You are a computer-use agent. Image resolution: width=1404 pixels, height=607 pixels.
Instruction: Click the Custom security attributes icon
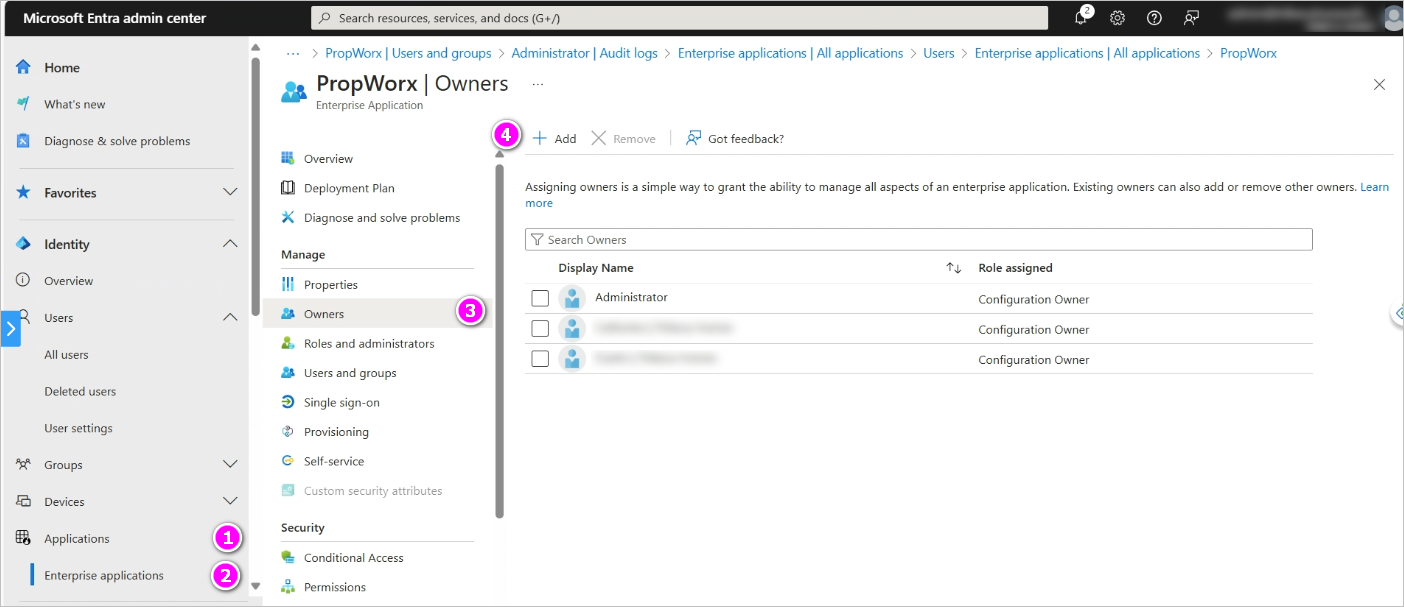point(288,491)
